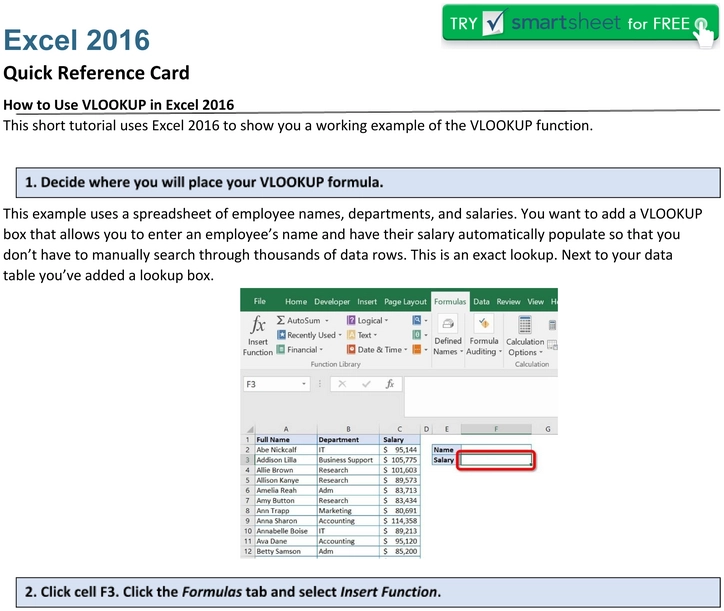
Task: Select the empty cell next to Name label
Action: tap(496, 449)
